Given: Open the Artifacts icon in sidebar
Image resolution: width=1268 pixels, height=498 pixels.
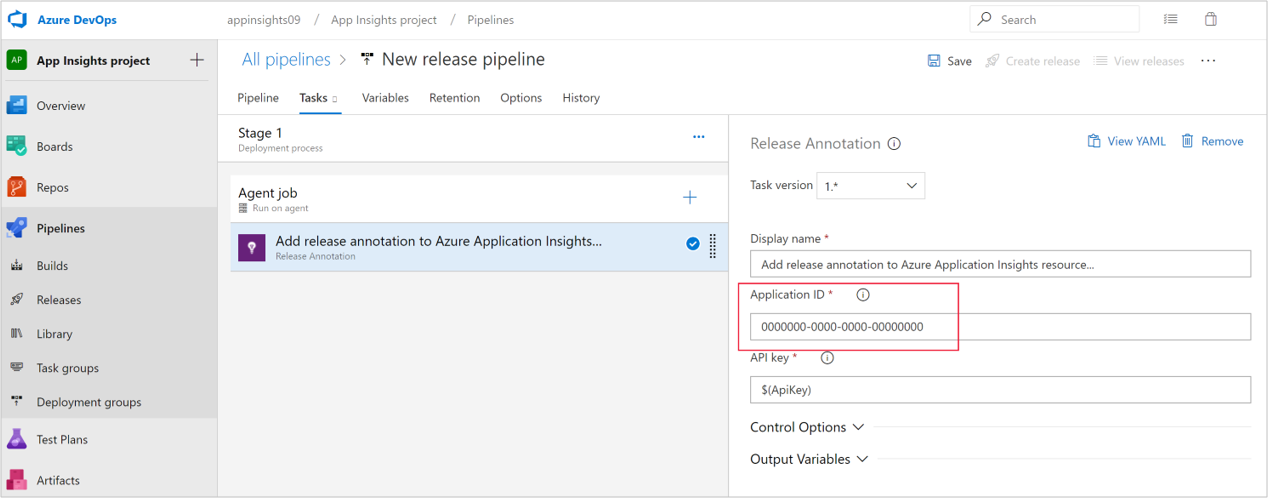Looking at the screenshot, I should click(x=17, y=480).
